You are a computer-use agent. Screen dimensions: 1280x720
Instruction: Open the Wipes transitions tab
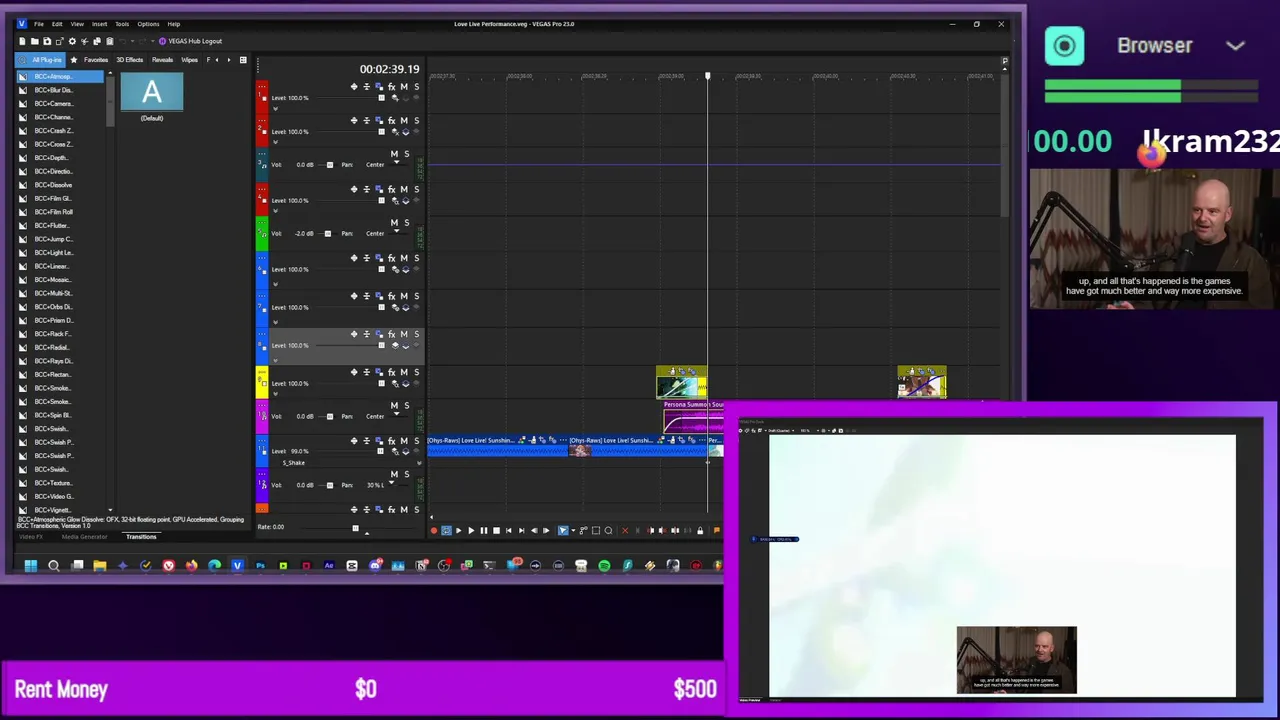(189, 60)
